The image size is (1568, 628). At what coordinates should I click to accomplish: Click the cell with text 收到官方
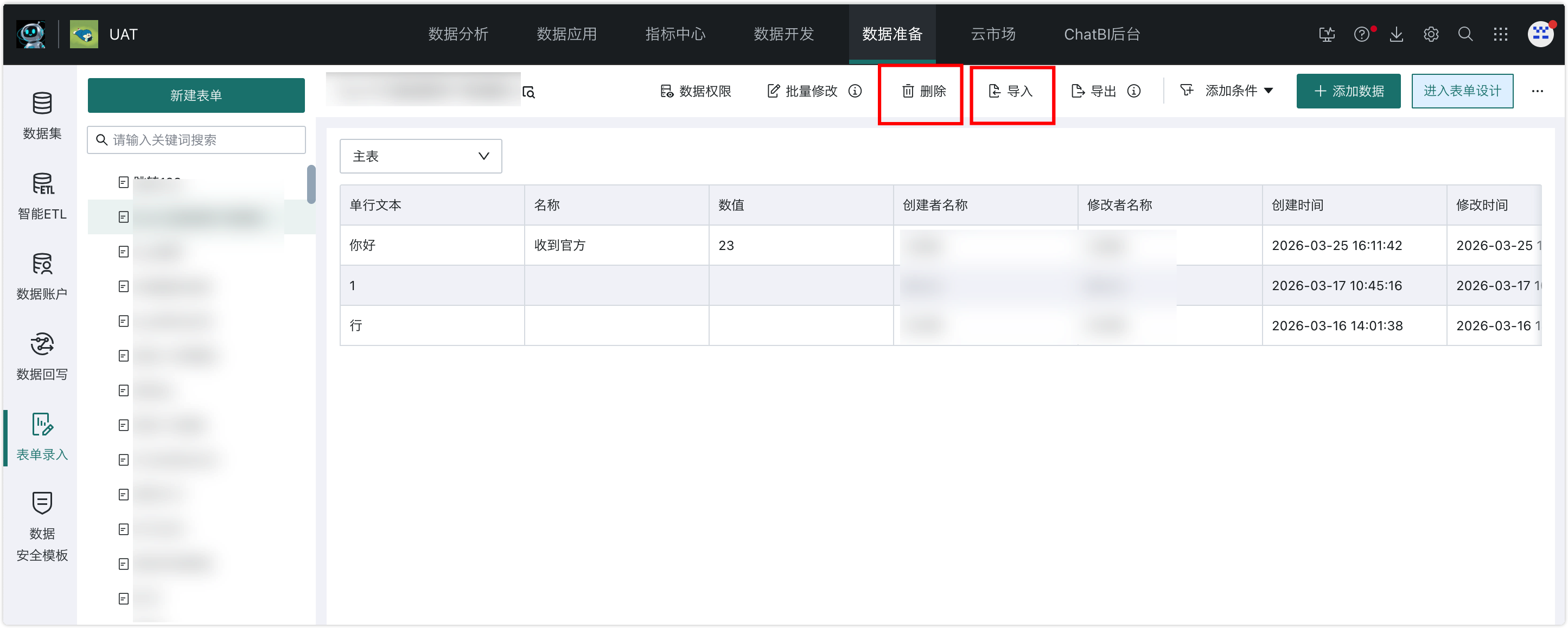click(x=616, y=245)
